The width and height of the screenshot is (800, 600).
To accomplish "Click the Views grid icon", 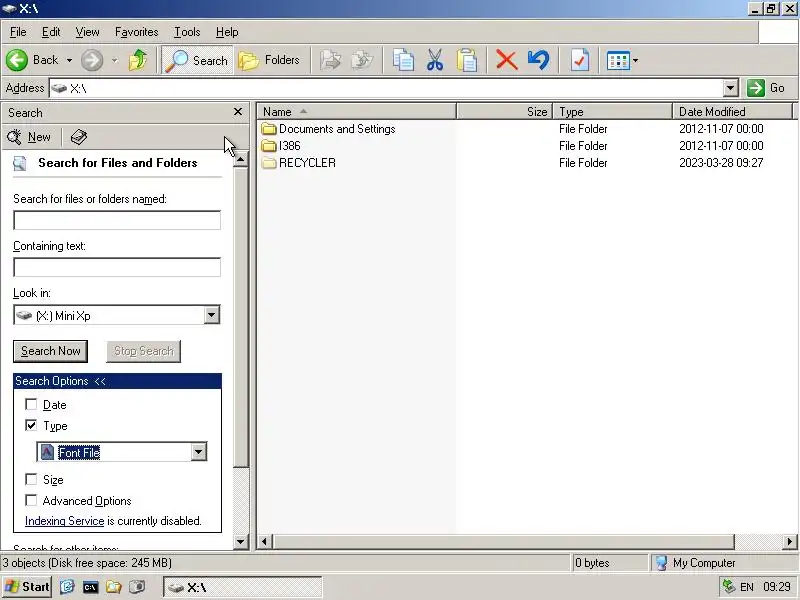I will pos(618,61).
